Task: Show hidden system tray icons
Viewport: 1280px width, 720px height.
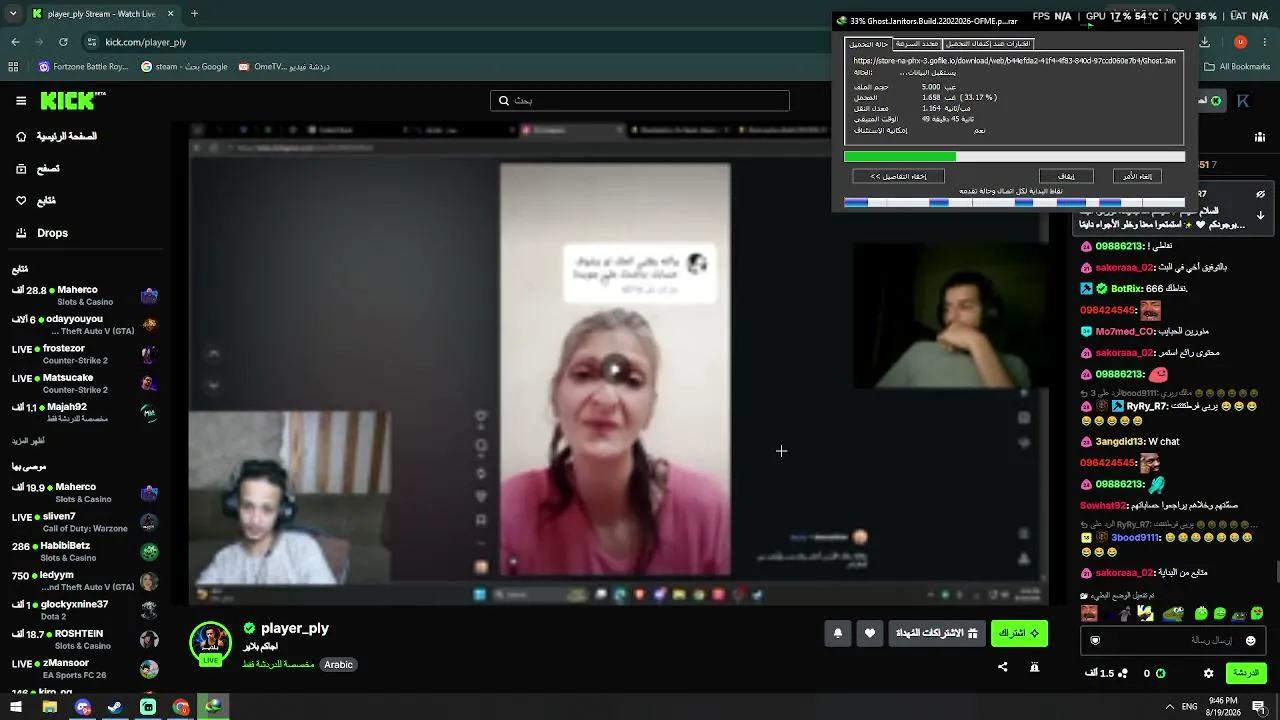Action: [1169, 707]
